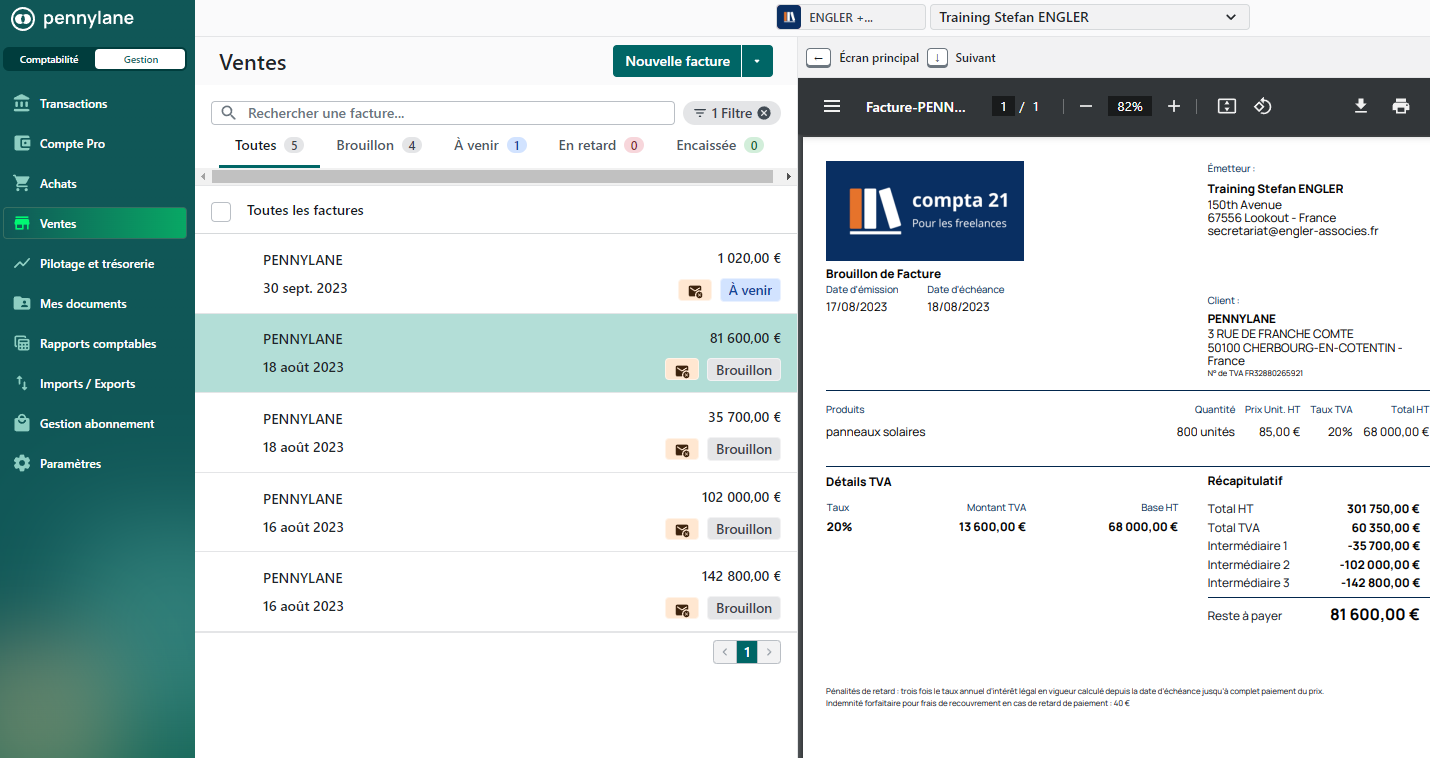
Task: Remove the active filter with the X
Action: [x=764, y=113]
